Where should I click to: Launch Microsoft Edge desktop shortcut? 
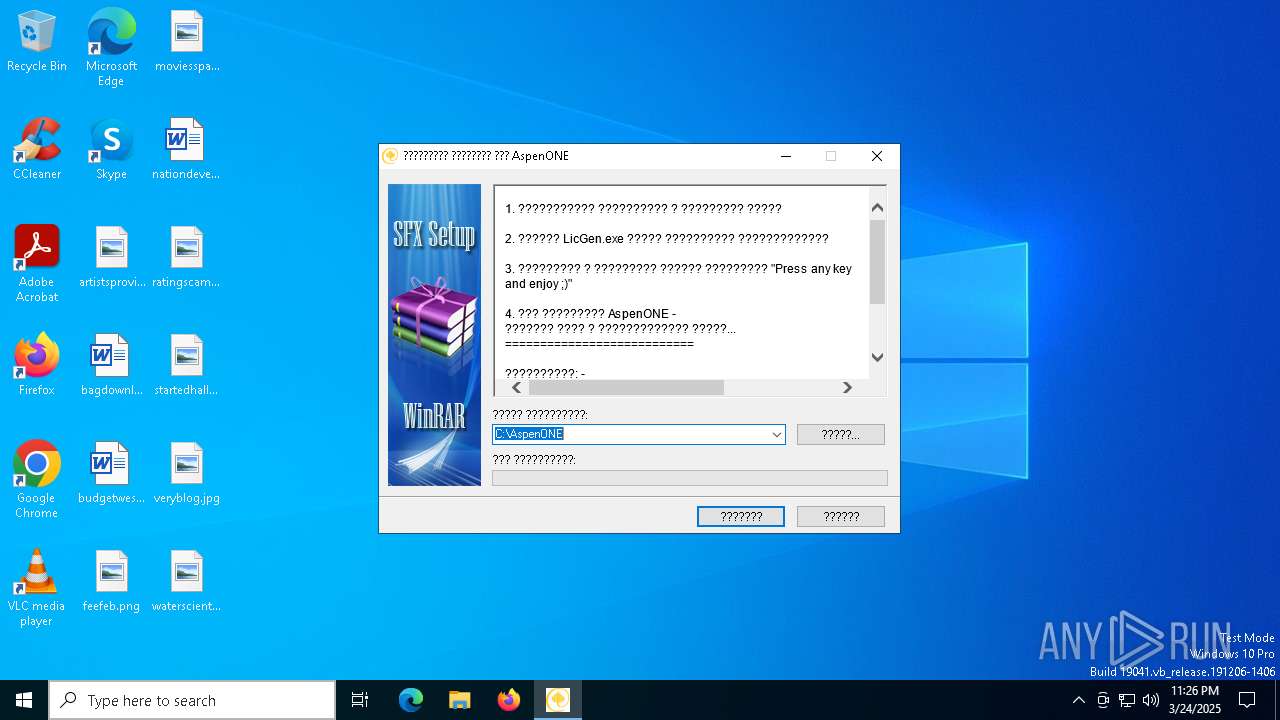(x=111, y=47)
